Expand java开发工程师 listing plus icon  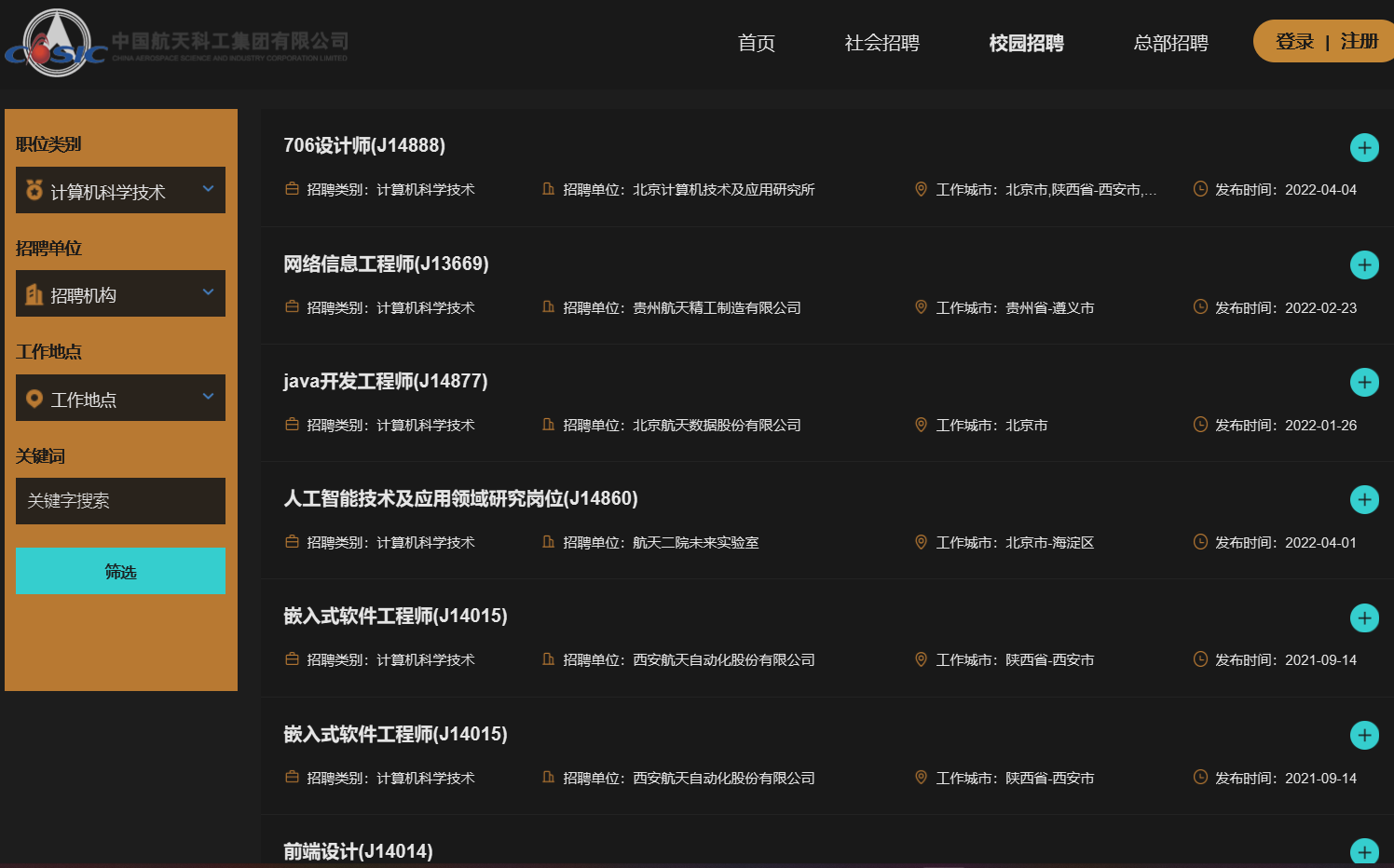coord(1364,382)
